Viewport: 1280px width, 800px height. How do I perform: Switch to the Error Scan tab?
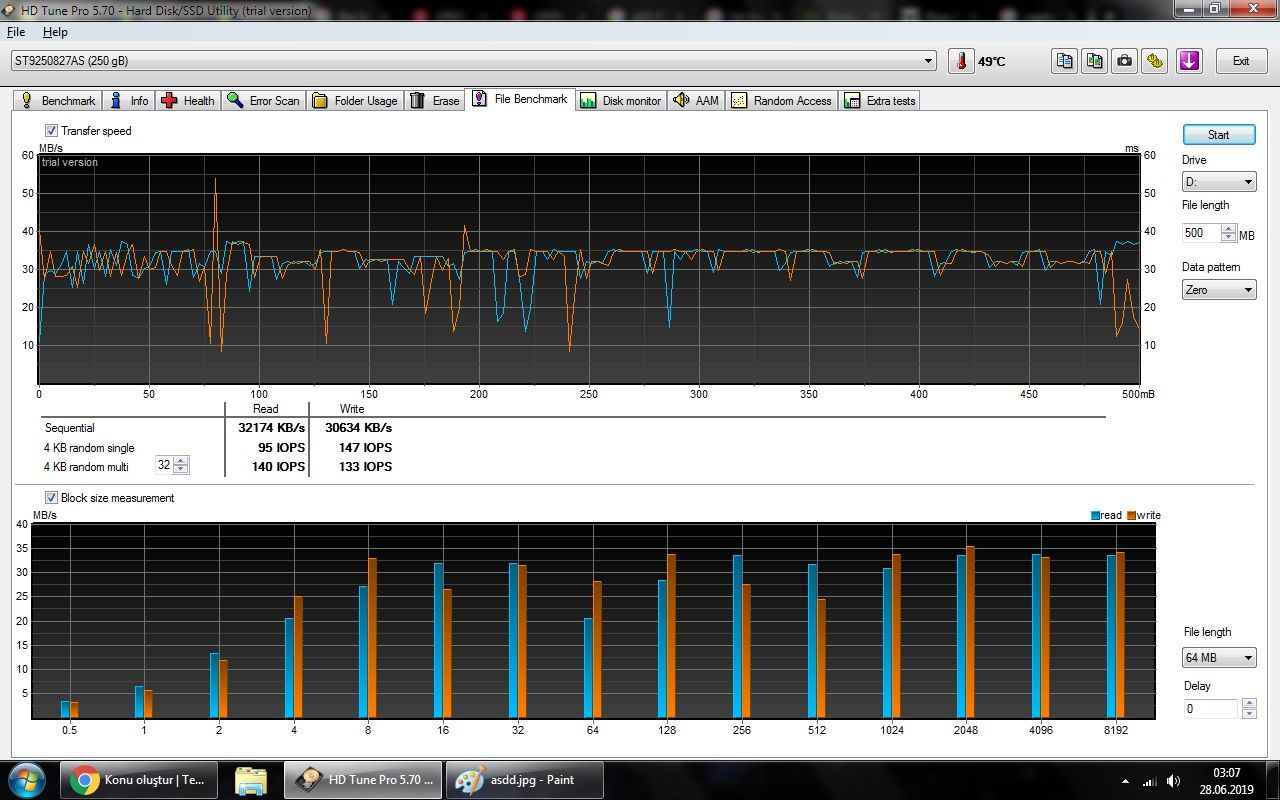(263, 101)
